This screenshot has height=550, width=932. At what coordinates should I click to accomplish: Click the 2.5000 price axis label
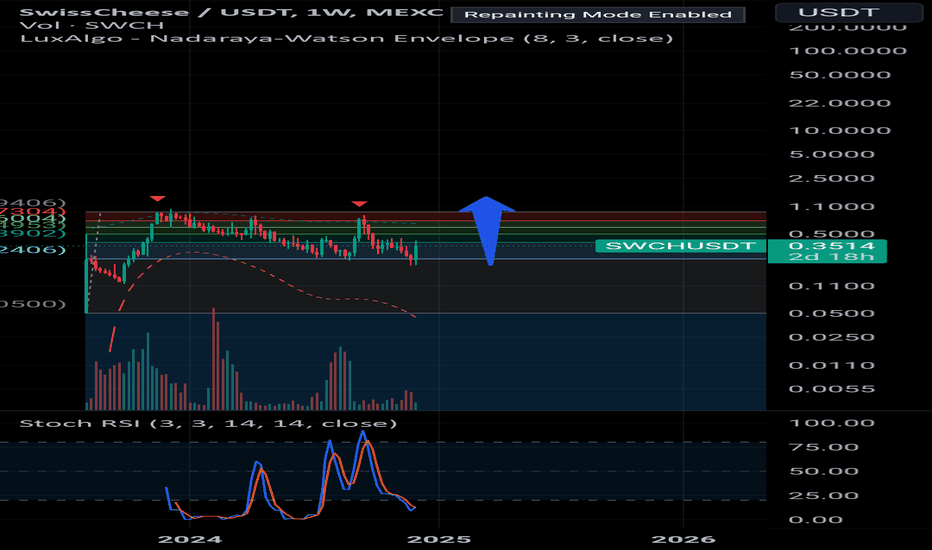click(832, 178)
